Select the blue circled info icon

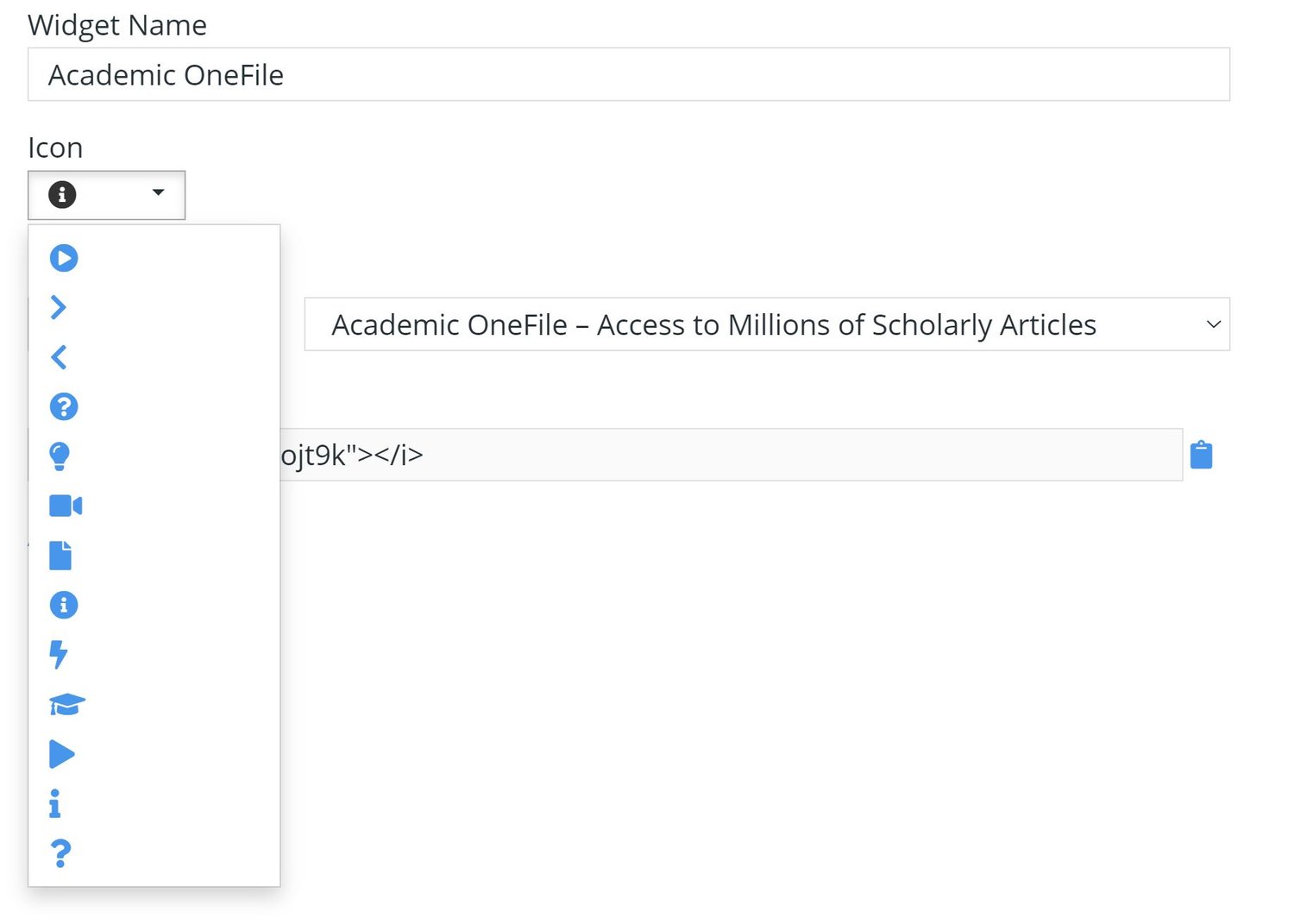(64, 605)
